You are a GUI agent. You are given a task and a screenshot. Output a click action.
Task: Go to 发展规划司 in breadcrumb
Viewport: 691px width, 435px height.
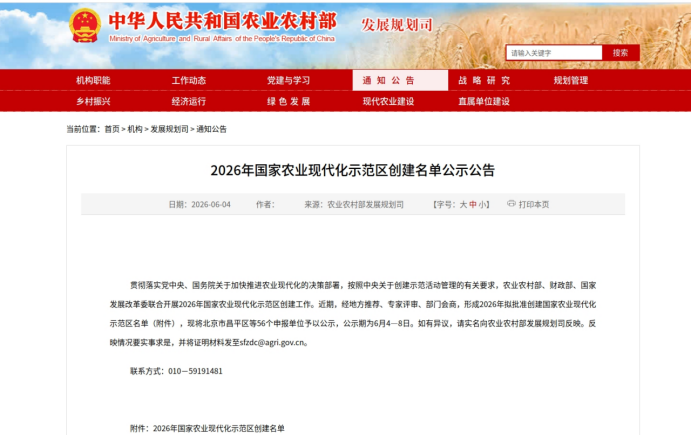pyautogui.click(x=169, y=129)
